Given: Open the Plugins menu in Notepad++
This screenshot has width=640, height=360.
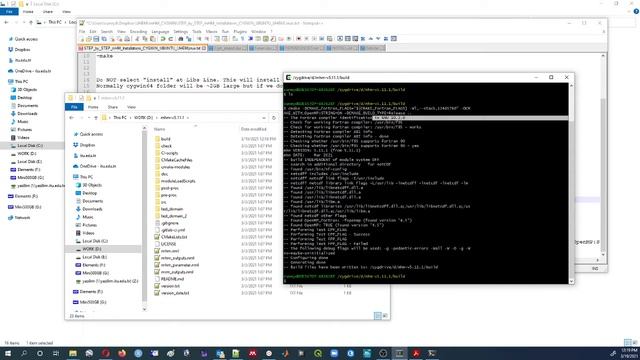Looking at the screenshot, I should [x=240, y=31].
